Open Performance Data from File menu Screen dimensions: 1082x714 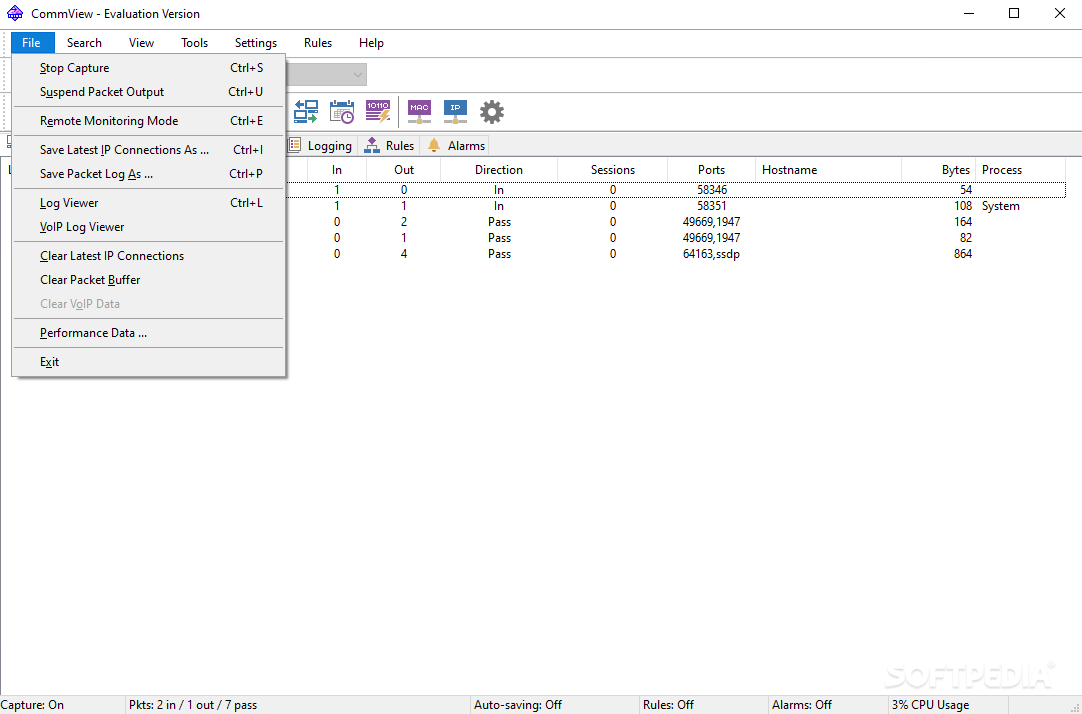click(148, 333)
